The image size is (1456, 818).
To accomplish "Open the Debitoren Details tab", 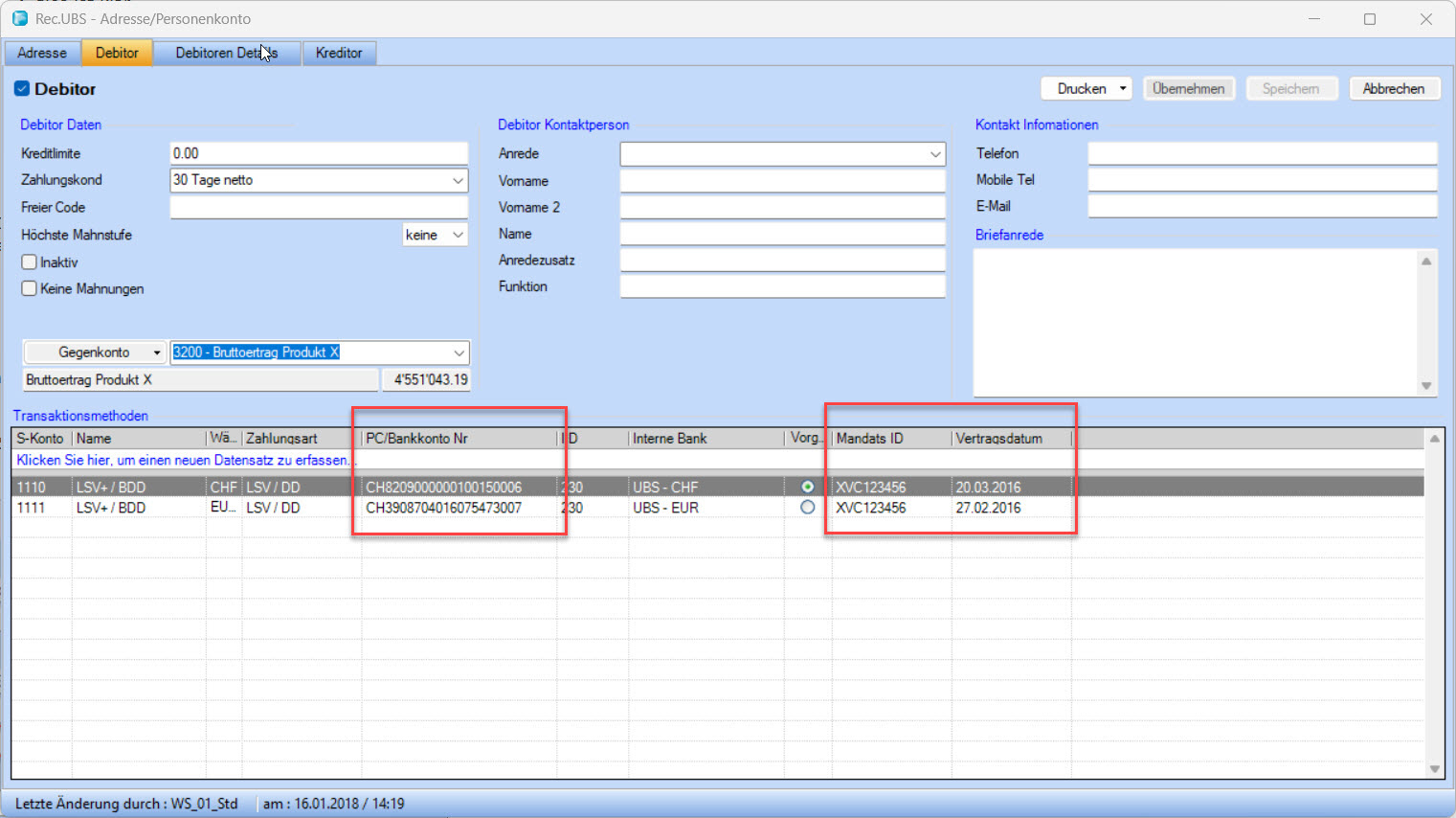I will (226, 53).
